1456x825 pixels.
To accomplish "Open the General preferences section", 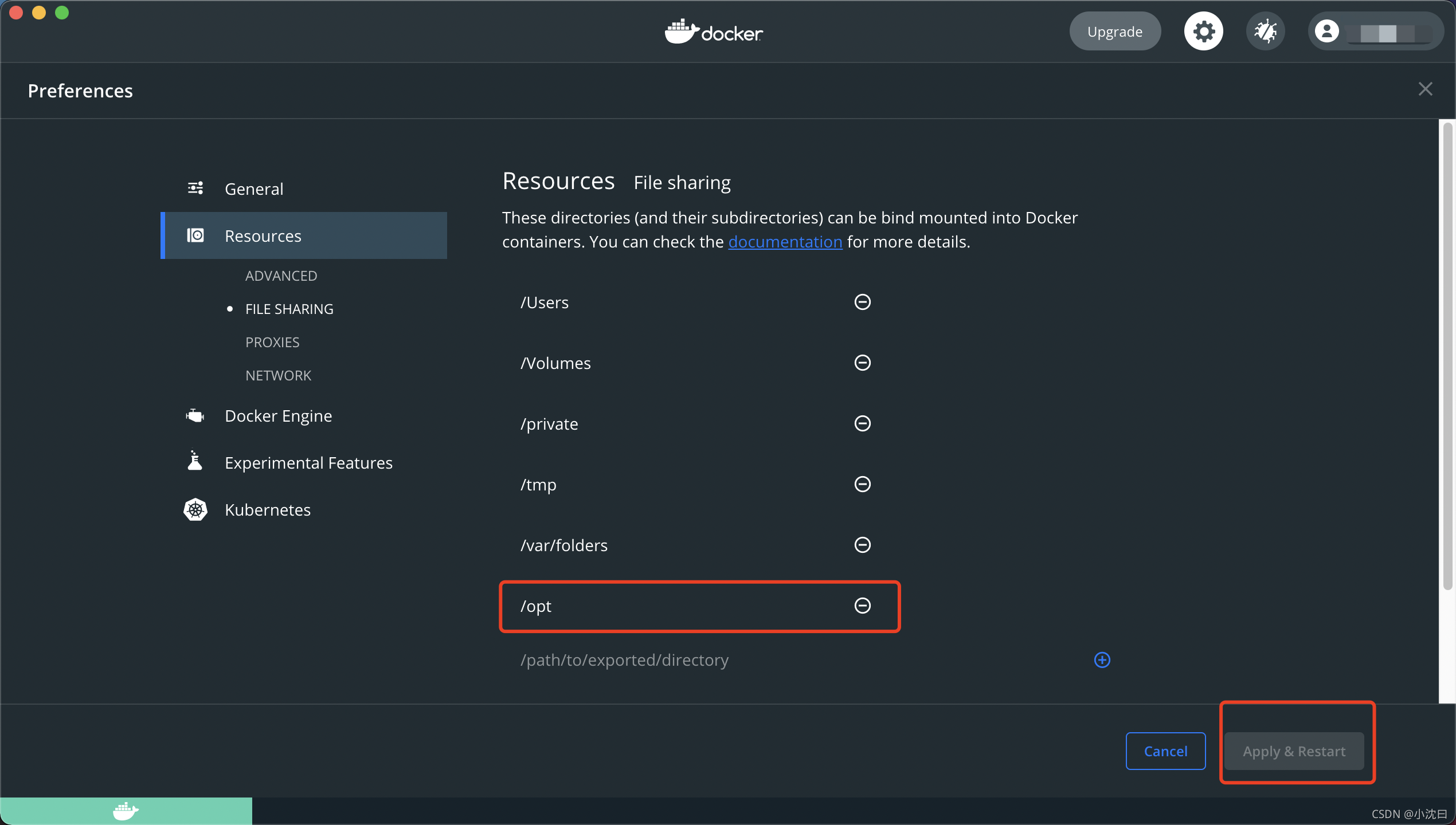I will click(254, 189).
